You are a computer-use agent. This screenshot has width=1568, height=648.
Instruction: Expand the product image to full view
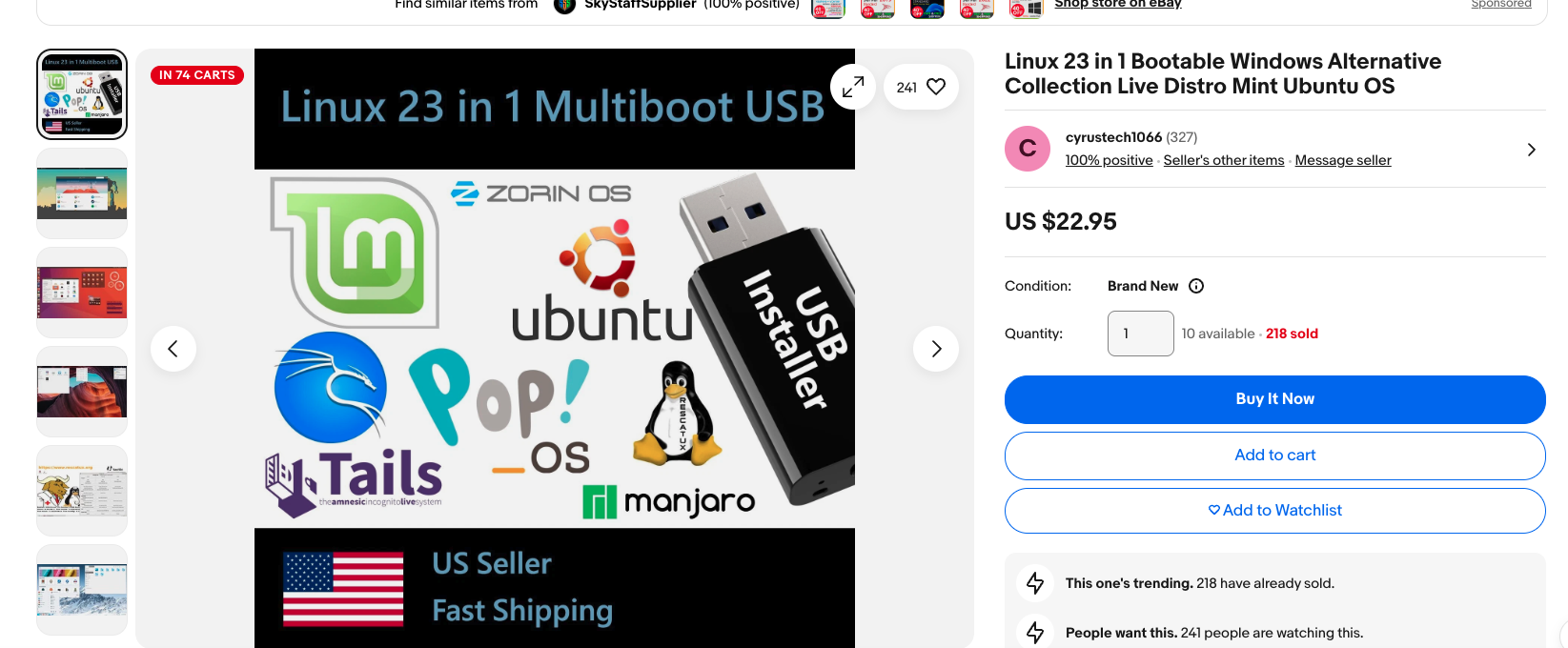(853, 87)
